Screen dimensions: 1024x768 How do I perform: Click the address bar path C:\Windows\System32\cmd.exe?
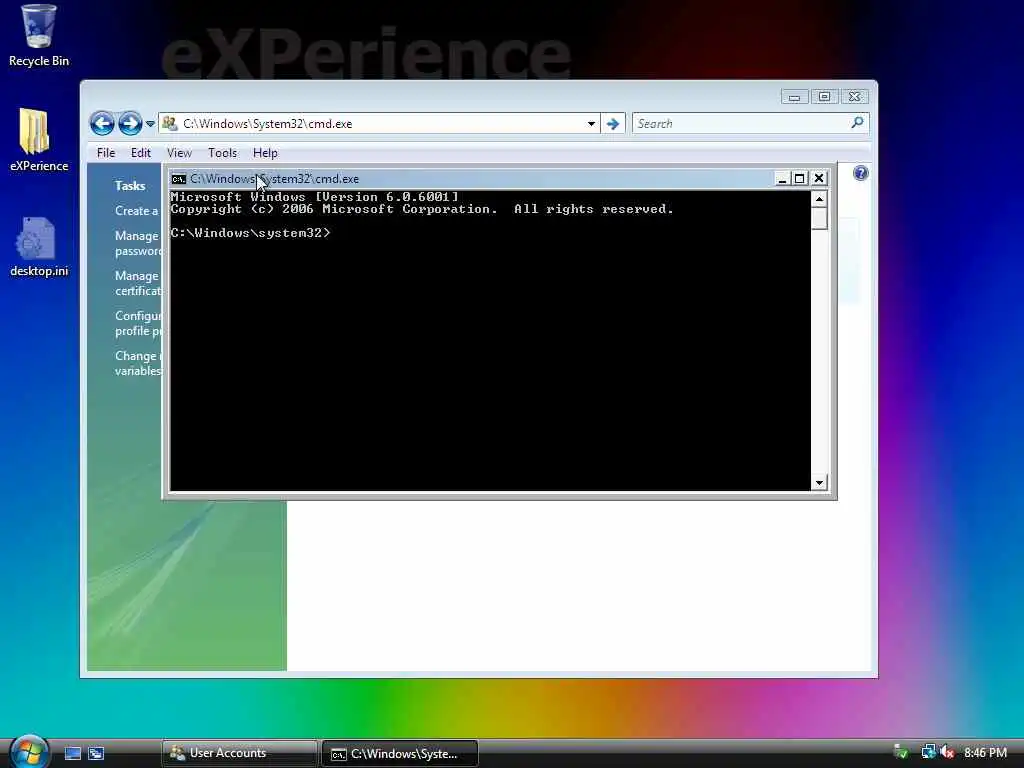coord(267,123)
